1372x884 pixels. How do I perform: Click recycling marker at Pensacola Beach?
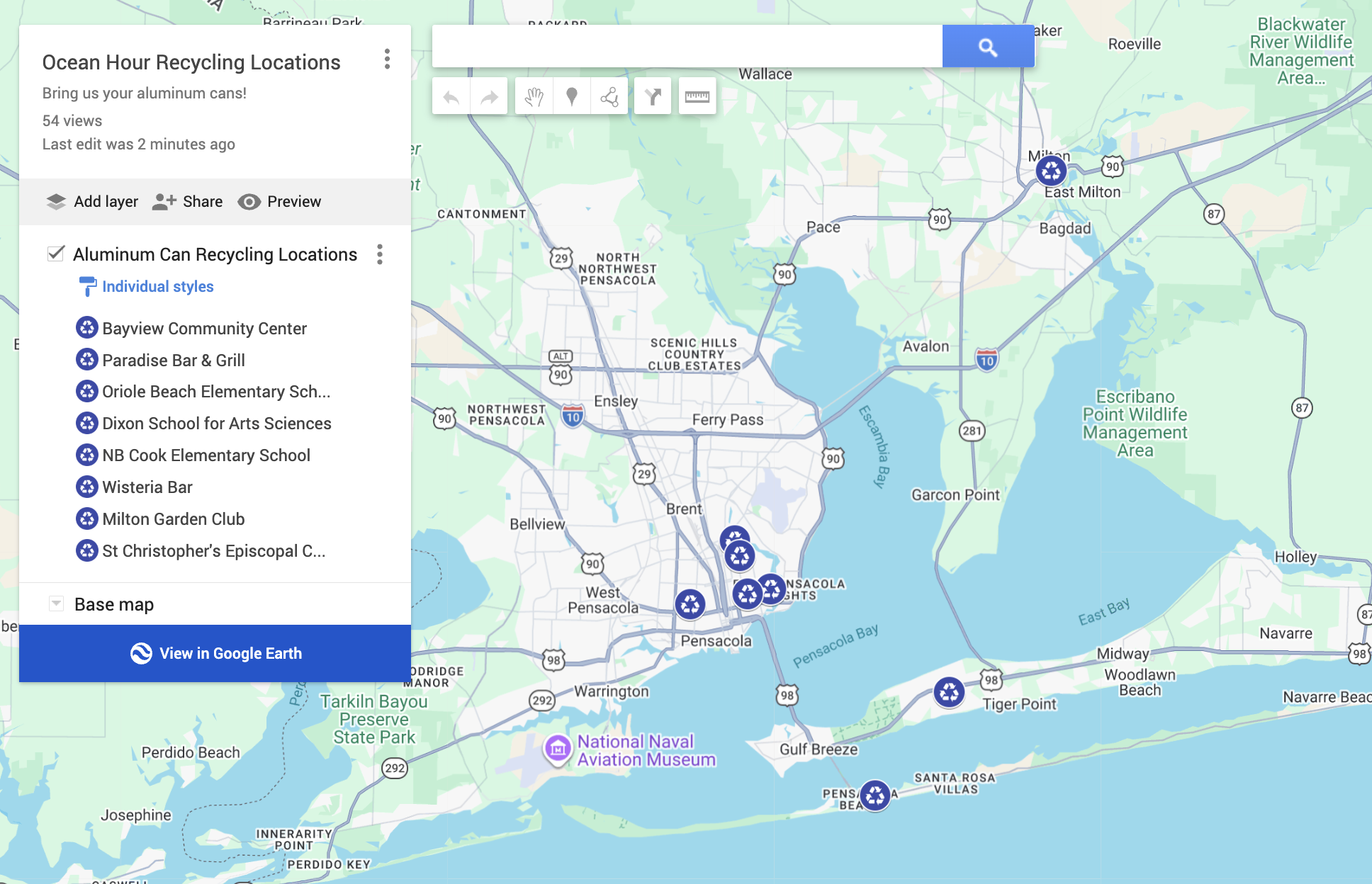coord(875,795)
